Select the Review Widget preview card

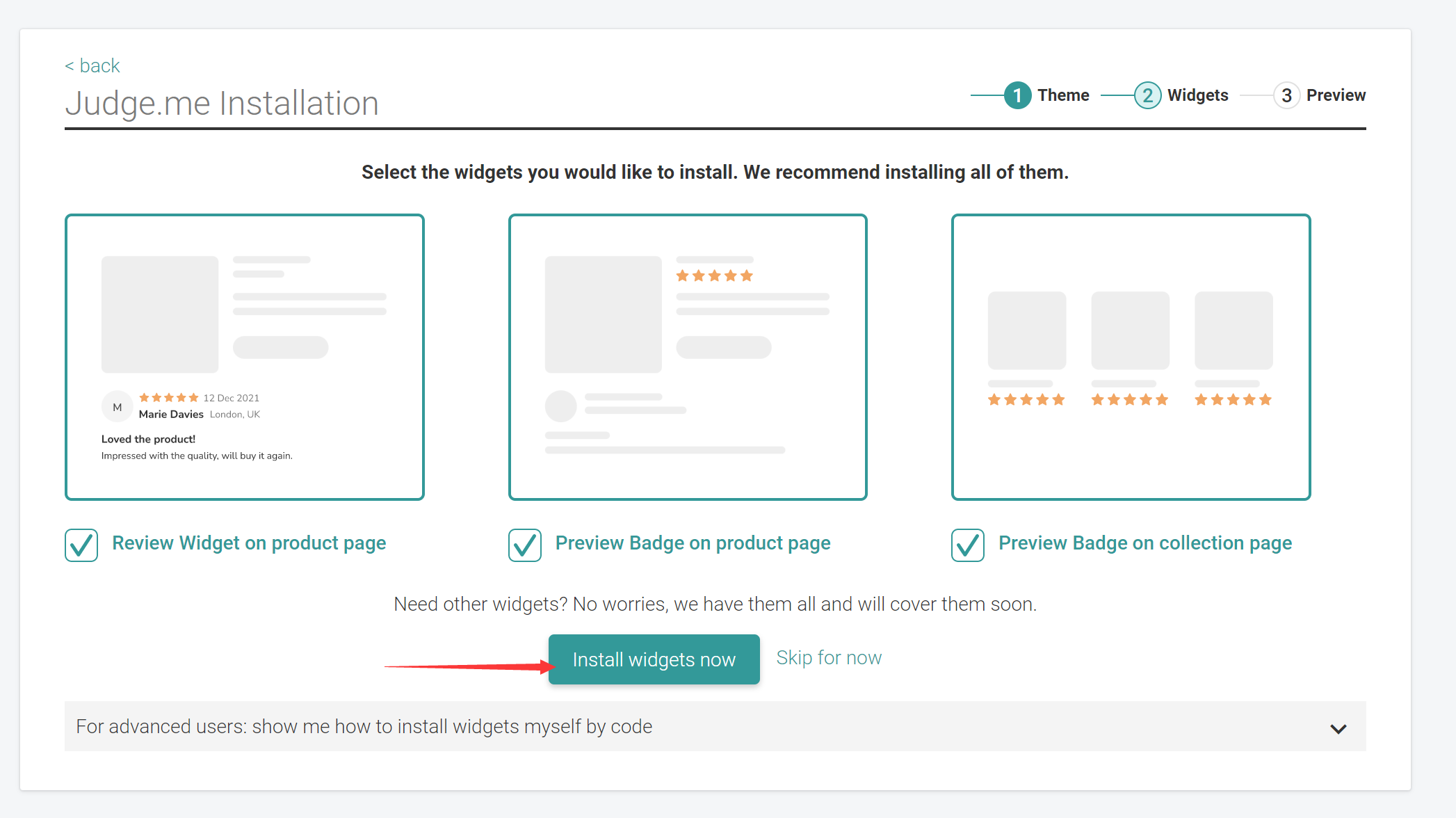(x=245, y=357)
